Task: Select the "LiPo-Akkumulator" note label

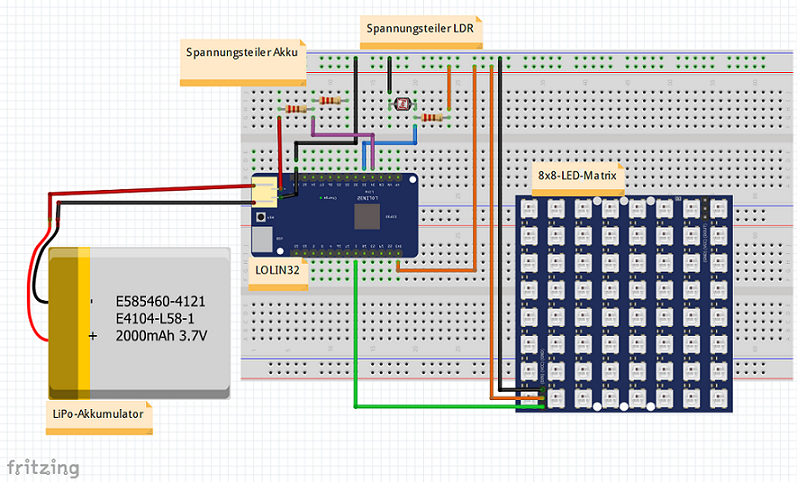Action: point(98,413)
